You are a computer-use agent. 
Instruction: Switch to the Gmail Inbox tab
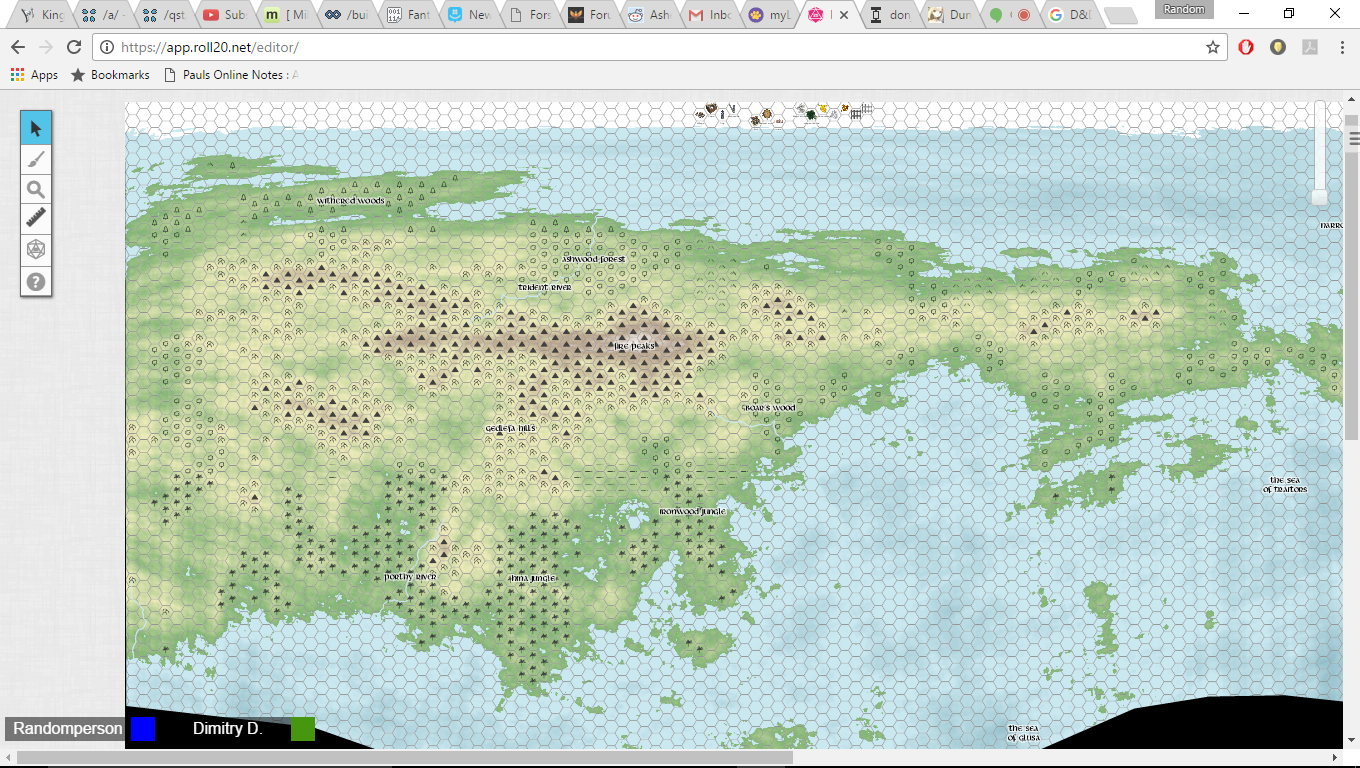[708, 15]
